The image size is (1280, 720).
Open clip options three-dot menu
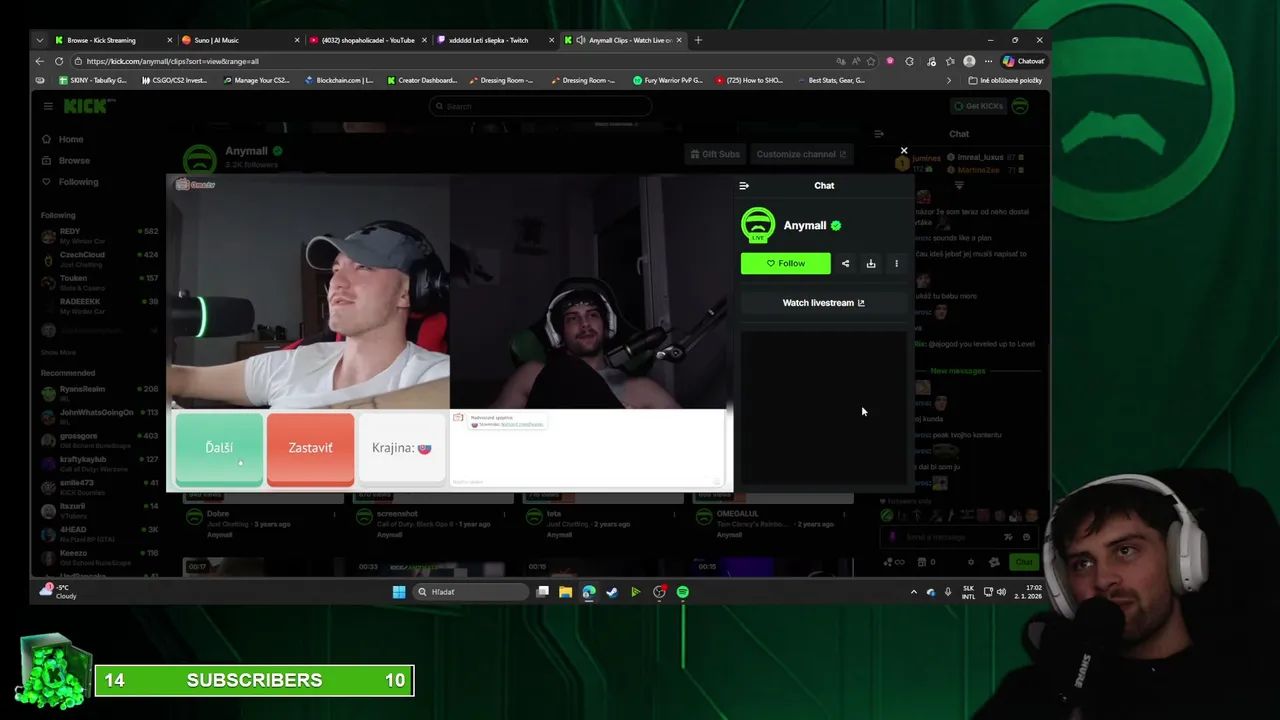point(896,264)
